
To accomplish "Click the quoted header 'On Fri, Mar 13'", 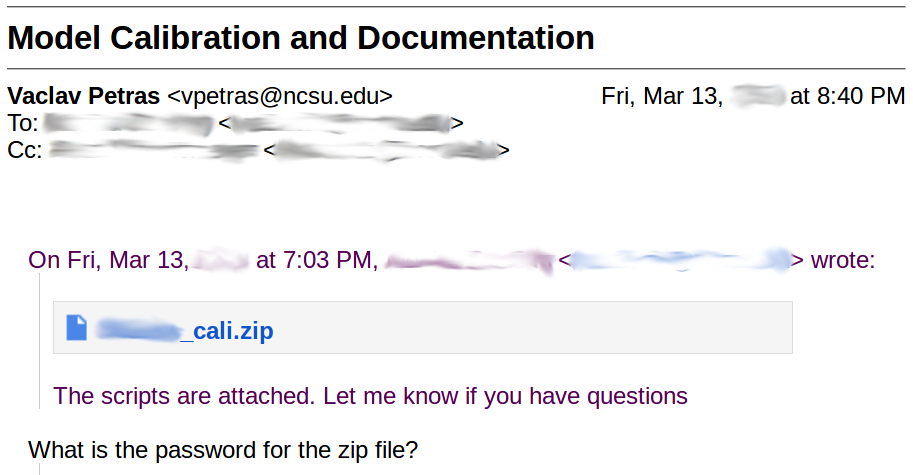I will (x=108, y=260).
